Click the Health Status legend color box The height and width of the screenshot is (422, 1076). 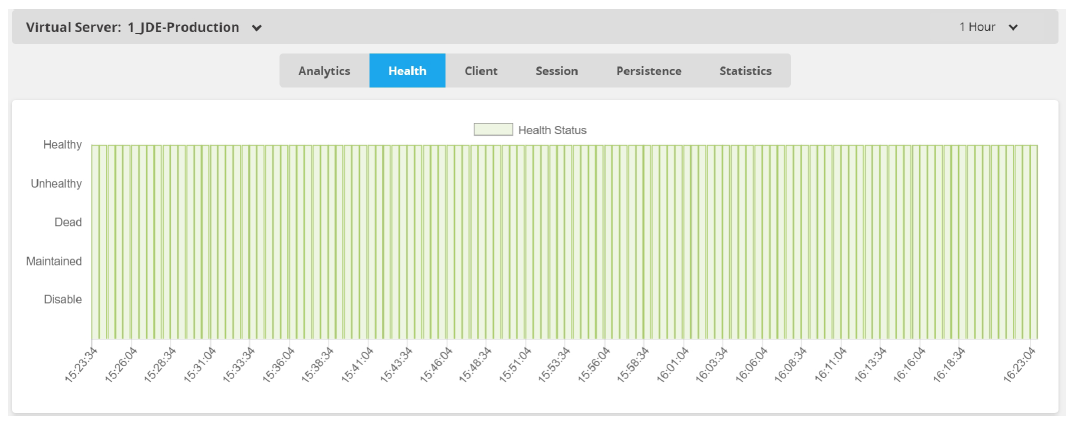tap(492, 130)
